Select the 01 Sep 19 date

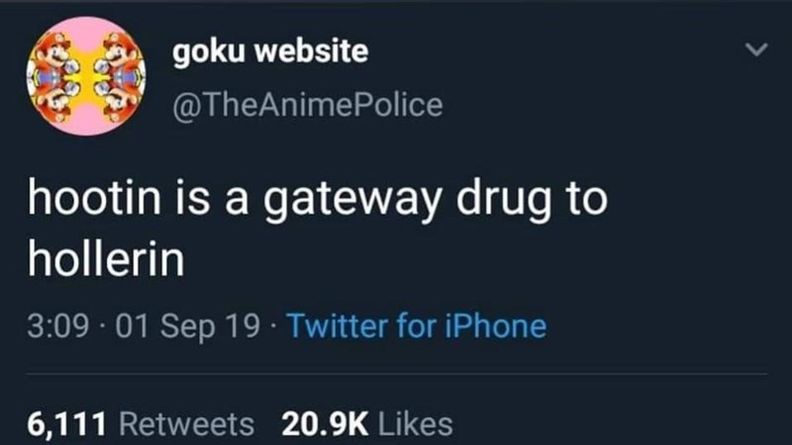(187, 326)
